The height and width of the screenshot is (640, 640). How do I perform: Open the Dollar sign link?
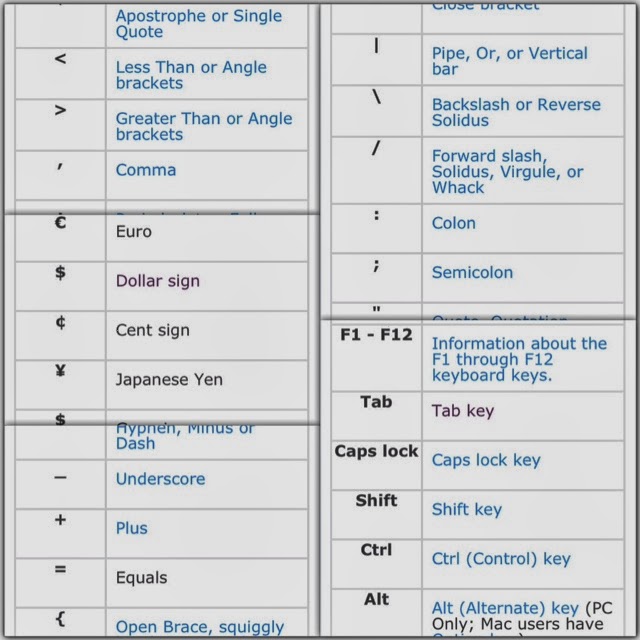[x=158, y=281]
